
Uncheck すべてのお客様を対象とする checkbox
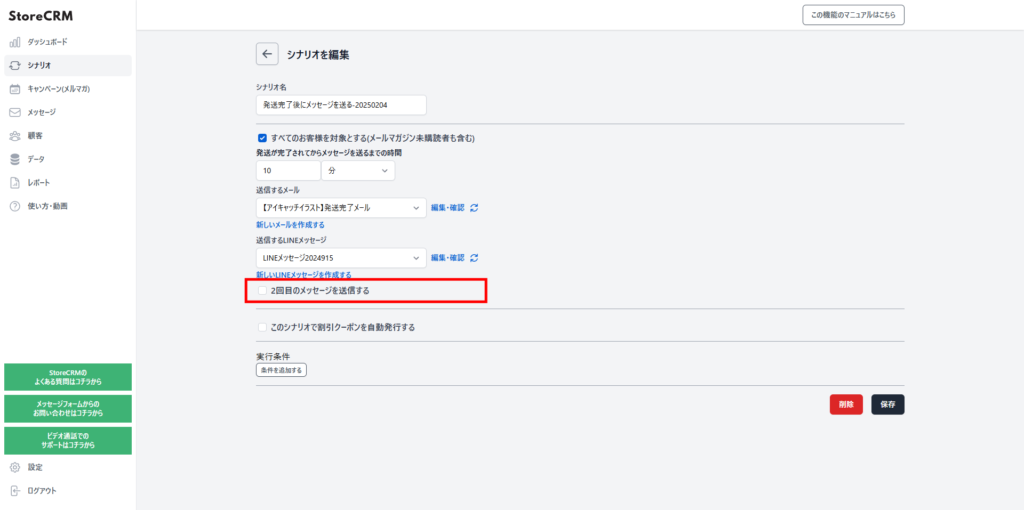coord(263,138)
